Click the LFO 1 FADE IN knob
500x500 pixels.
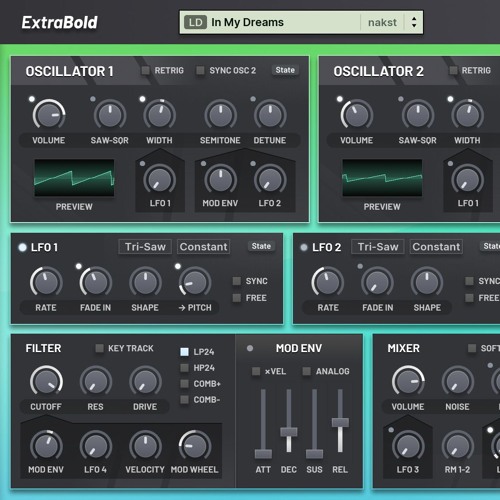point(96,282)
